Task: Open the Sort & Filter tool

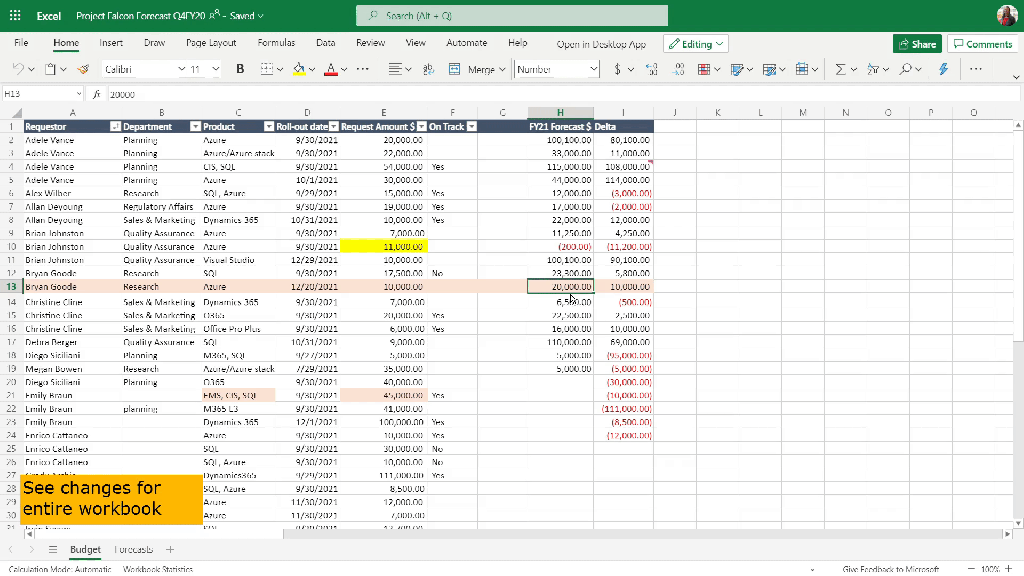Action: pos(873,69)
